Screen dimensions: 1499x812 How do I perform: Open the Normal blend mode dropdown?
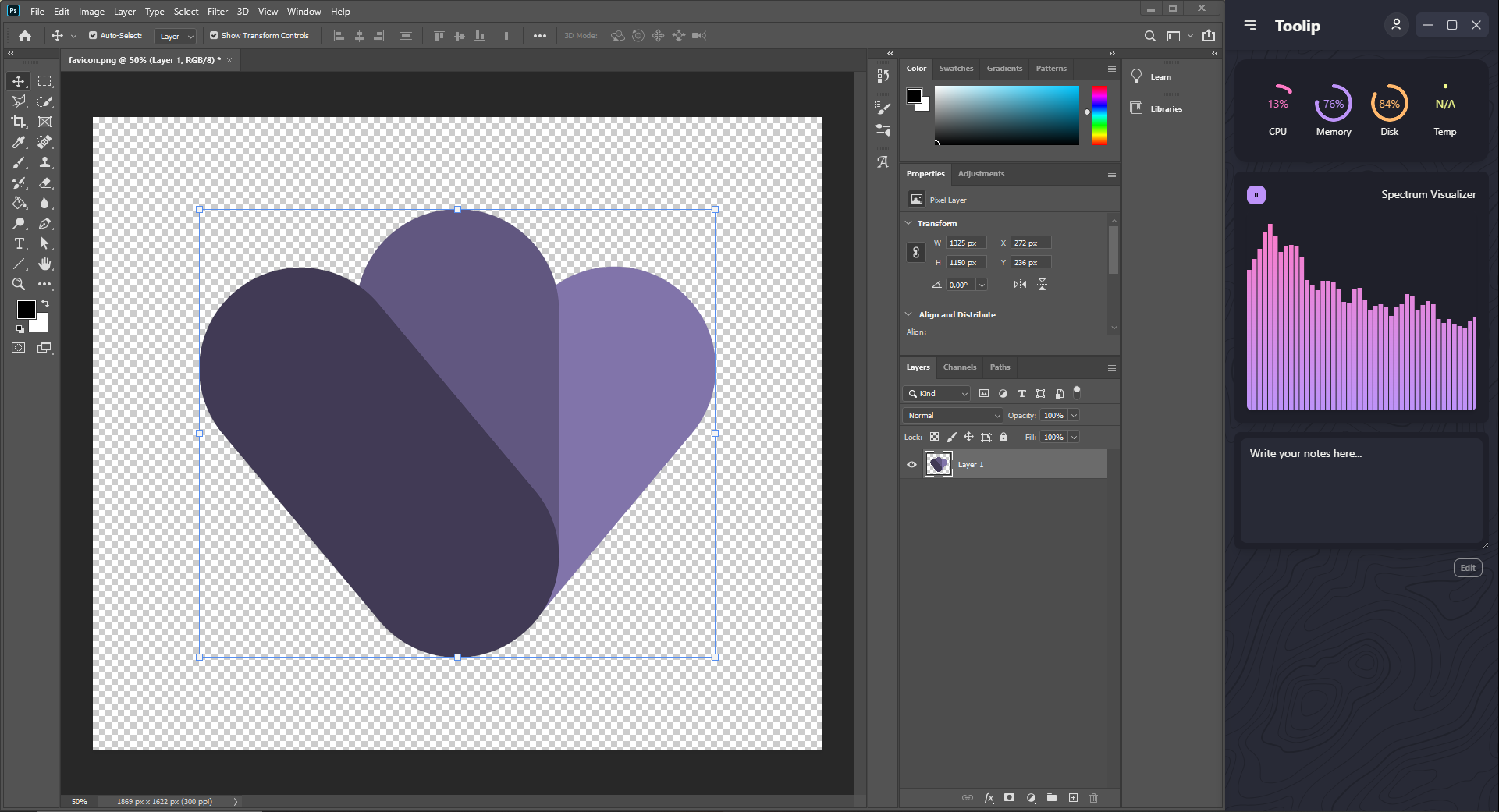[x=953, y=415]
